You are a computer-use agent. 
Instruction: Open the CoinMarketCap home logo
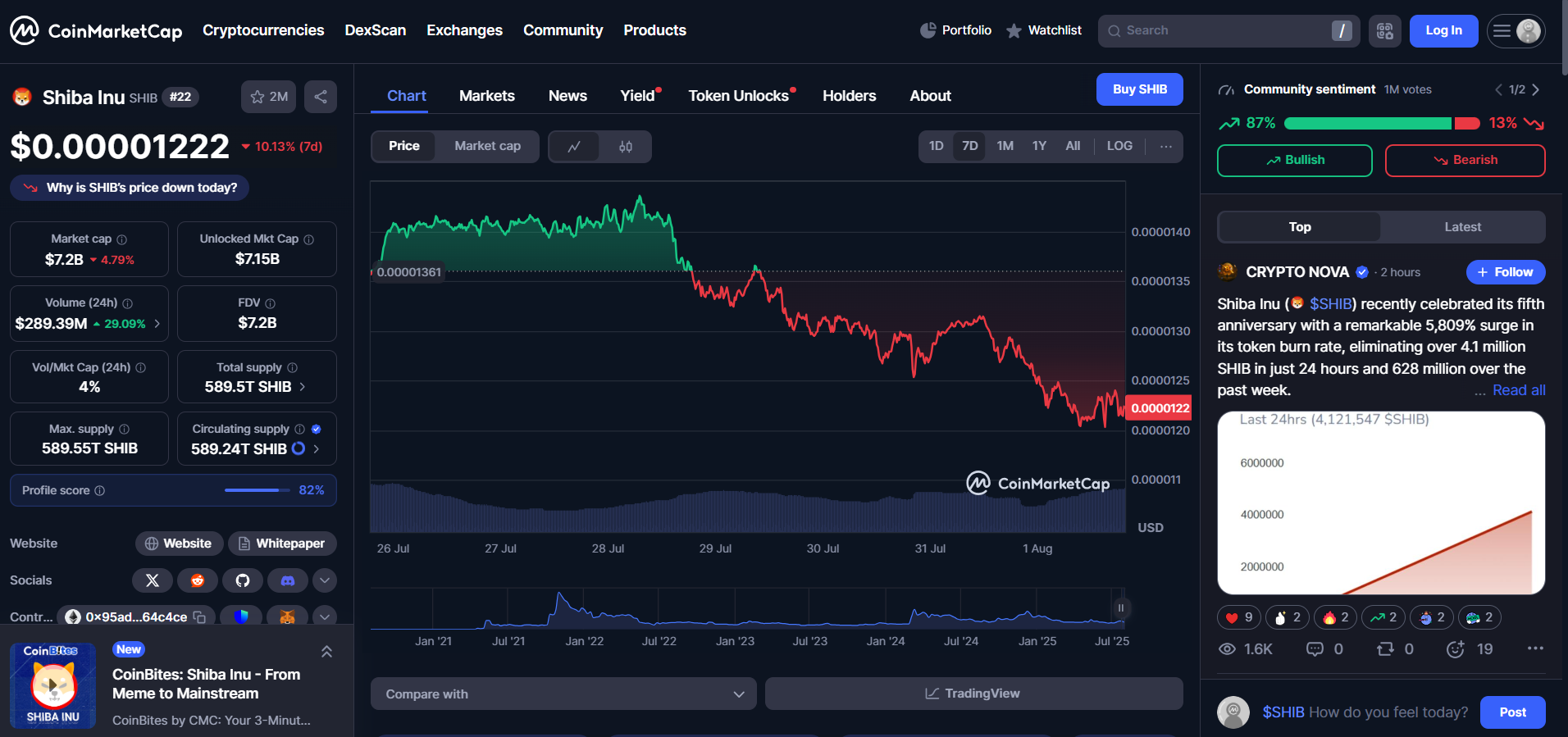(96, 30)
